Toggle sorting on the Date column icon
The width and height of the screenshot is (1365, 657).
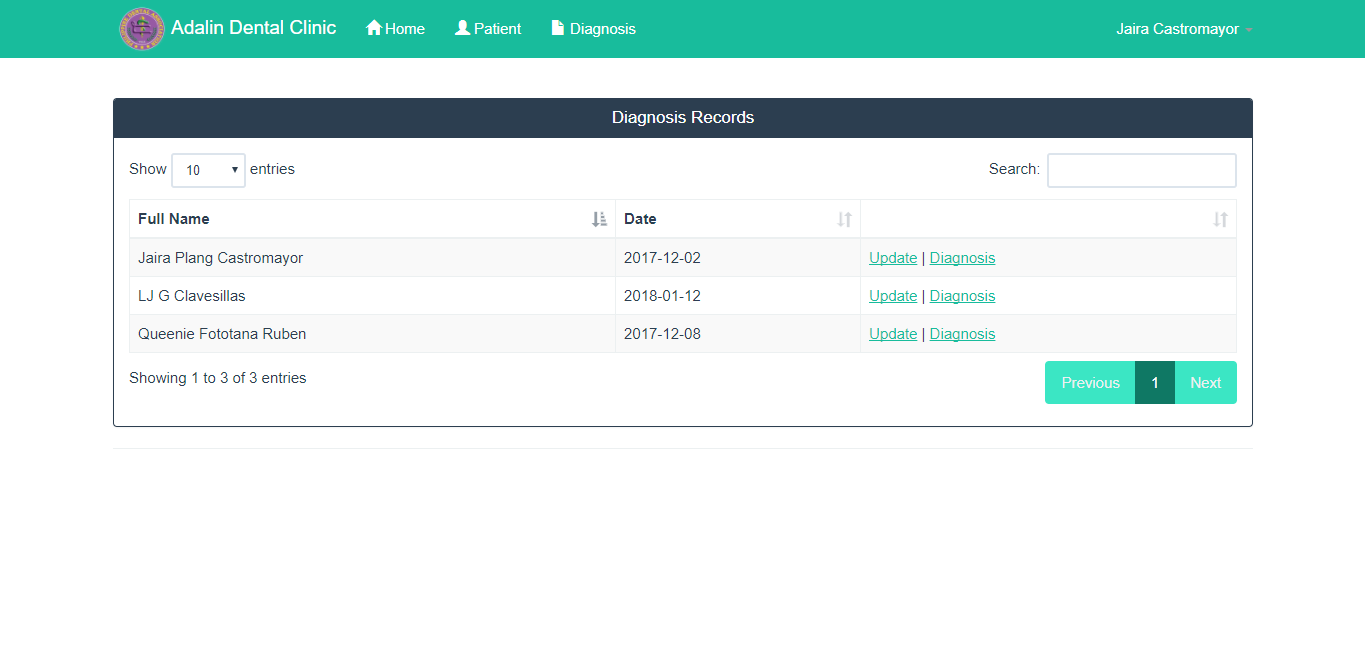pyautogui.click(x=844, y=218)
